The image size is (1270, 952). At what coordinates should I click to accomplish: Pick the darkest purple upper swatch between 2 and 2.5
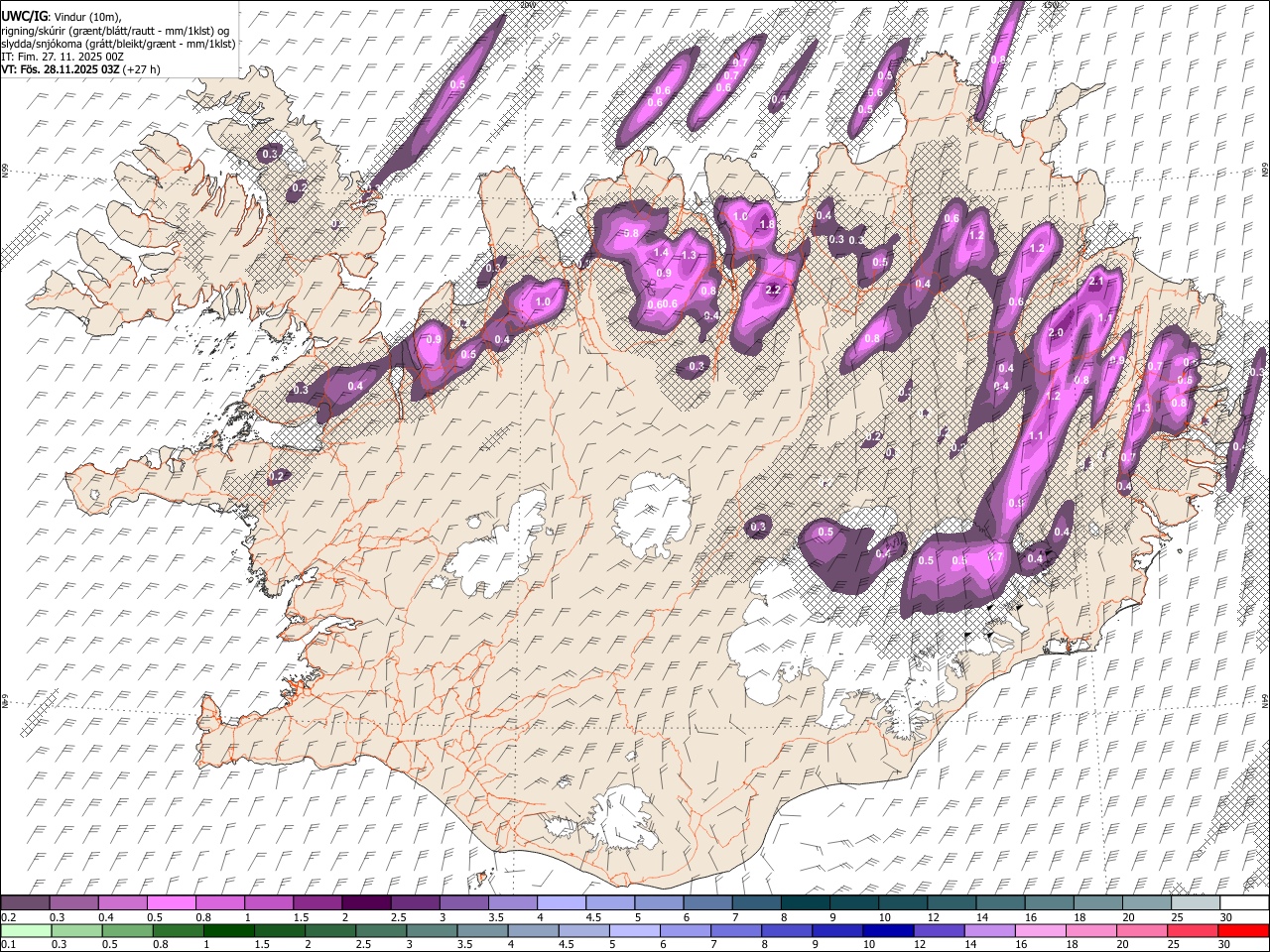(366, 902)
